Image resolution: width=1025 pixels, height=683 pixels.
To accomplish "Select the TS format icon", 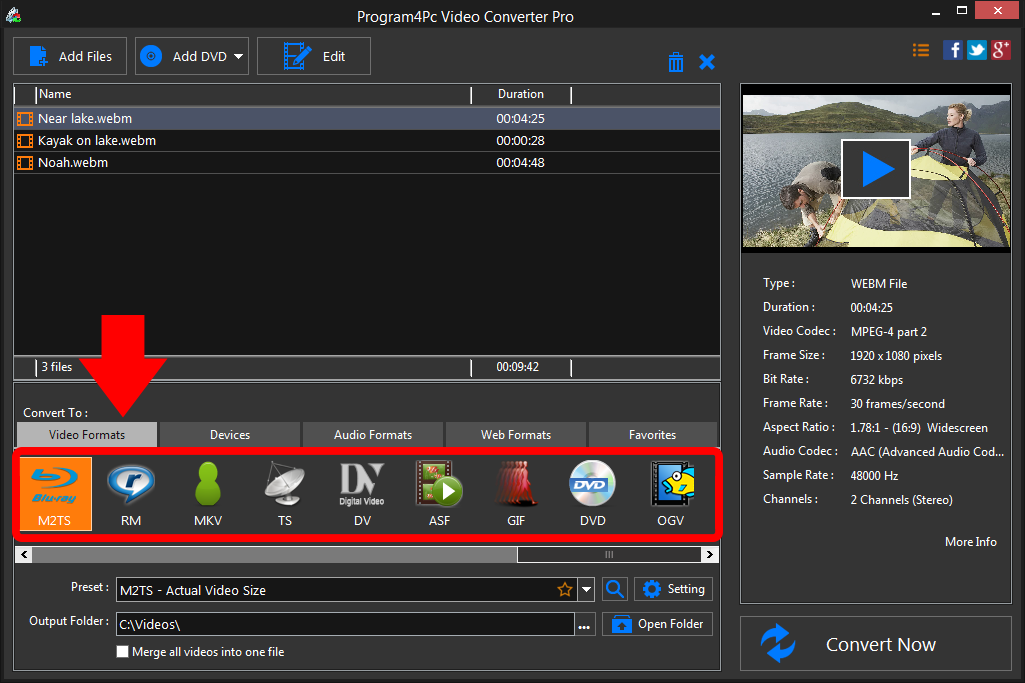I will point(285,492).
